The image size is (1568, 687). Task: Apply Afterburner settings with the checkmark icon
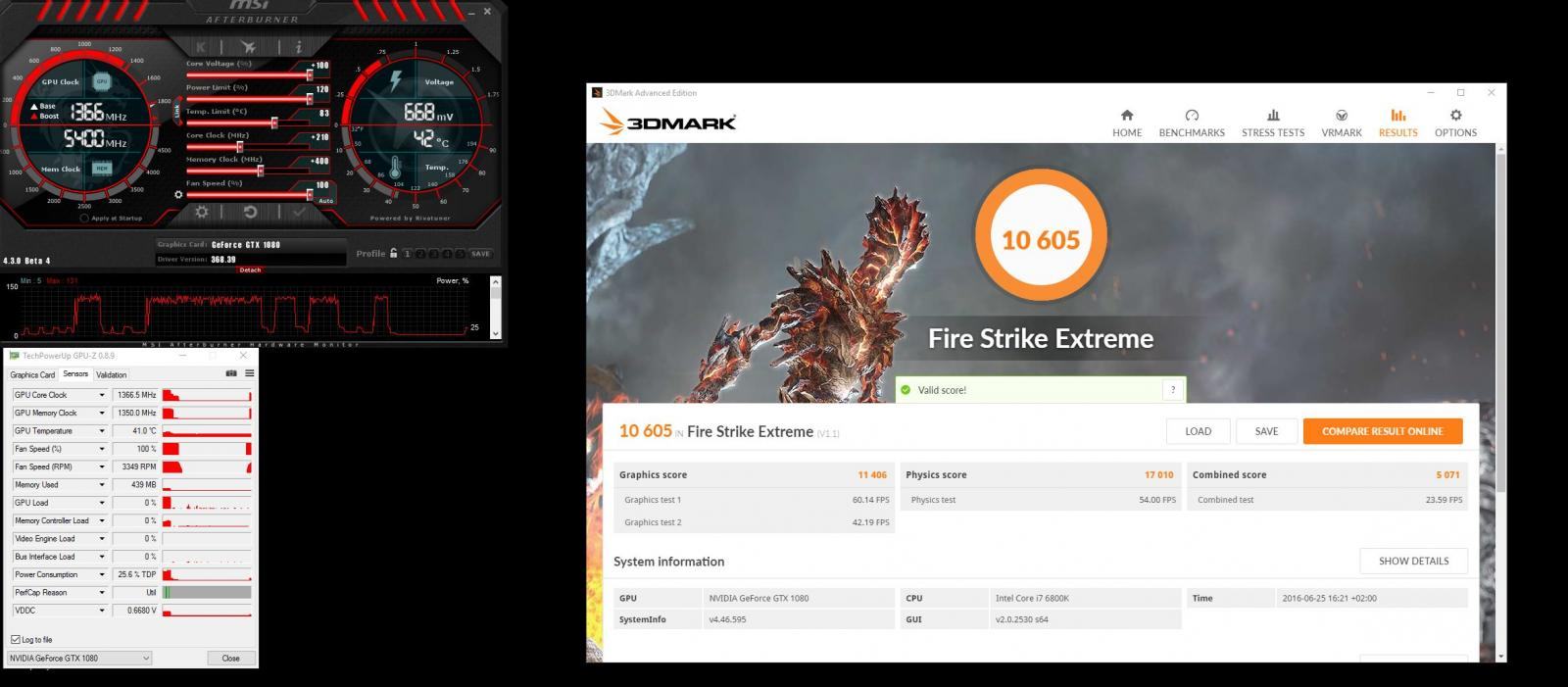point(299,212)
